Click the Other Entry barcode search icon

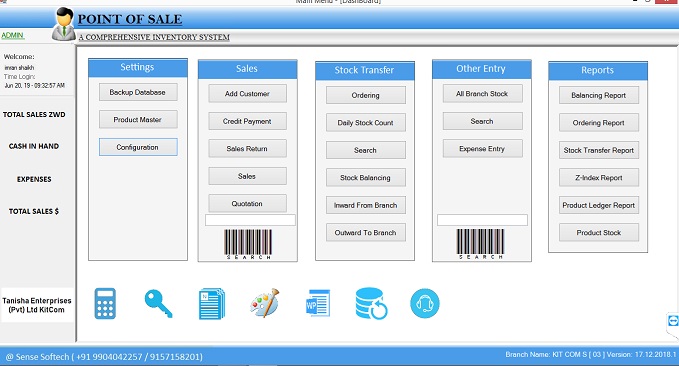(480, 244)
